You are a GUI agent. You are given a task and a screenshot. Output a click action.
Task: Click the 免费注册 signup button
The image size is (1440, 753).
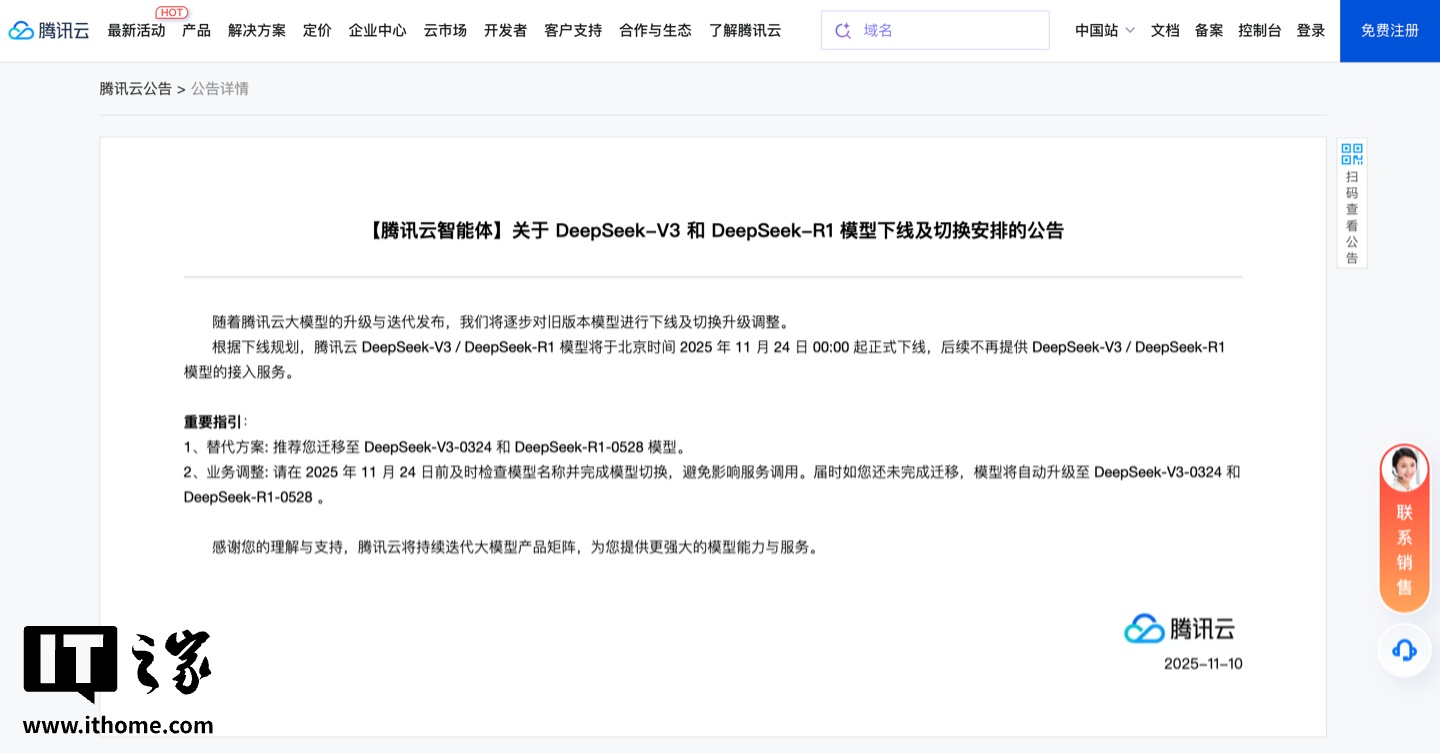pyautogui.click(x=1390, y=30)
